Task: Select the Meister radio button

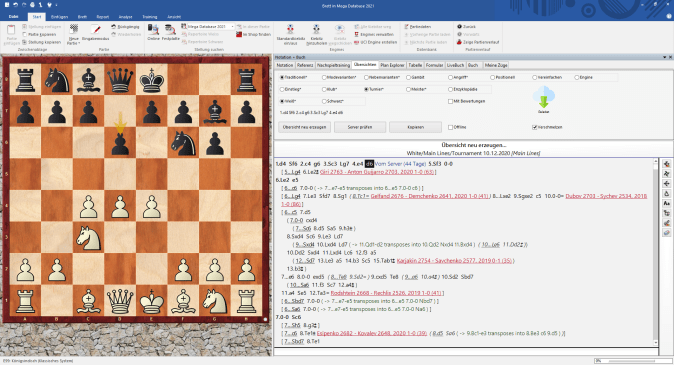Action: coord(408,89)
